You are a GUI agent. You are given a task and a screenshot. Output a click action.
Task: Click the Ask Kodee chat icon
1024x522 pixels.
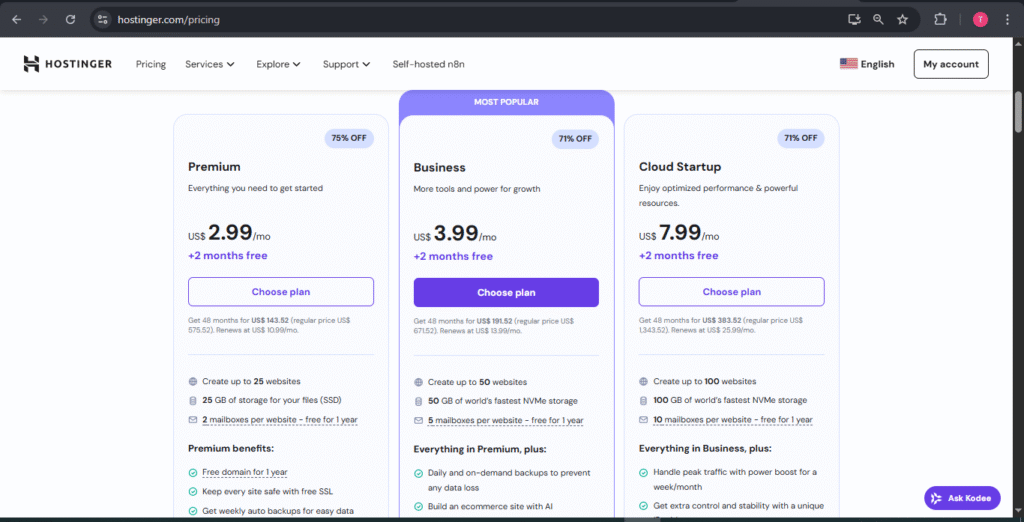936,498
